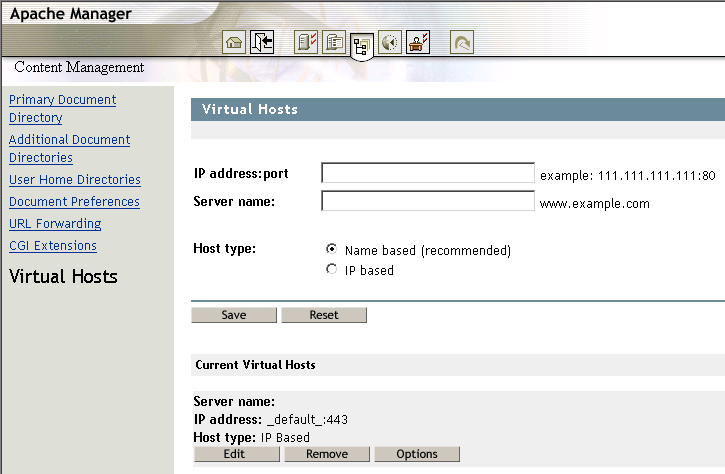Screen dimensions: 725x474
Task: Open server preferences icon with red checkmarks
Action: 306,43
